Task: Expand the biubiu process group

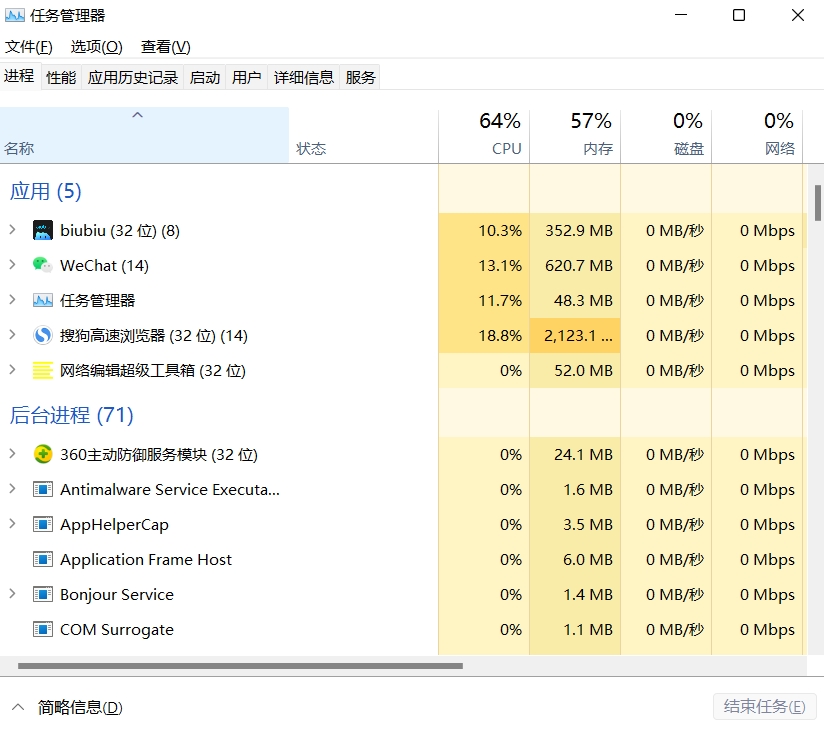Action: [x=12, y=231]
